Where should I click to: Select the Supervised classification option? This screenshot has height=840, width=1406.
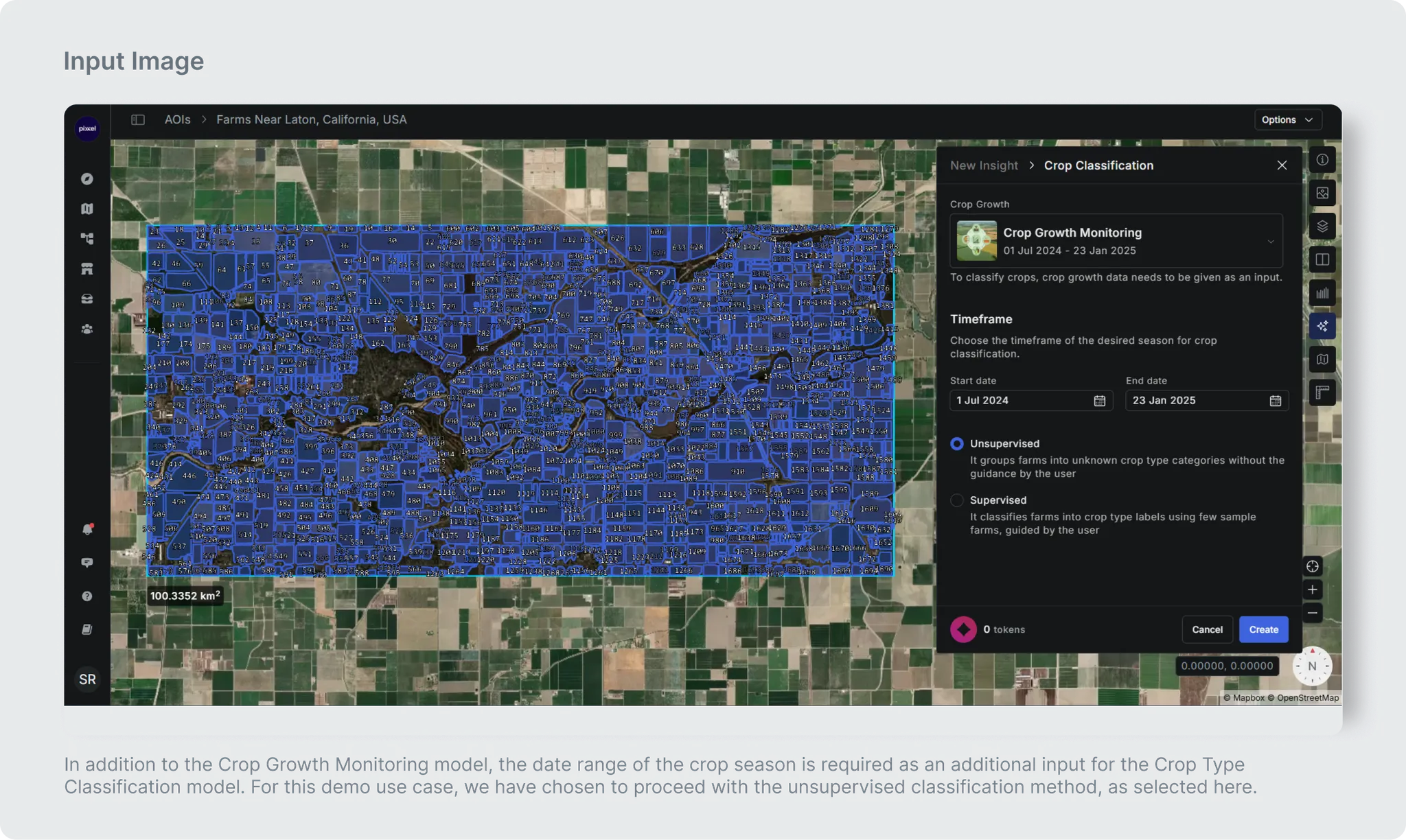(956, 500)
